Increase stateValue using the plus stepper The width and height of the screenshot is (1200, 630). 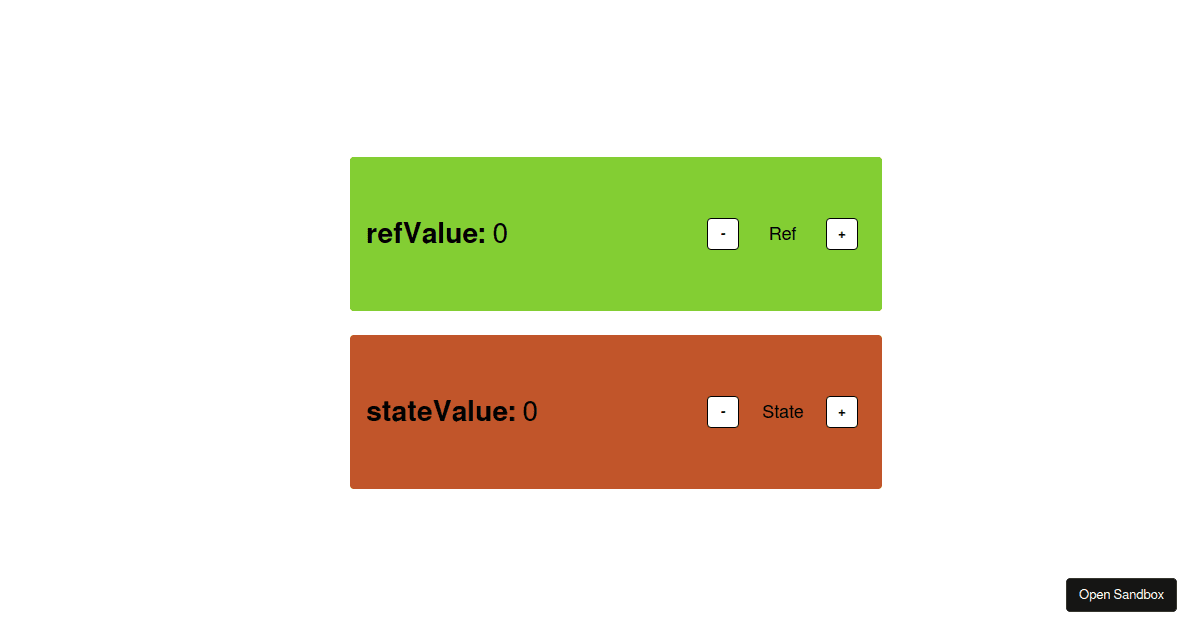(x=841, y=411)
